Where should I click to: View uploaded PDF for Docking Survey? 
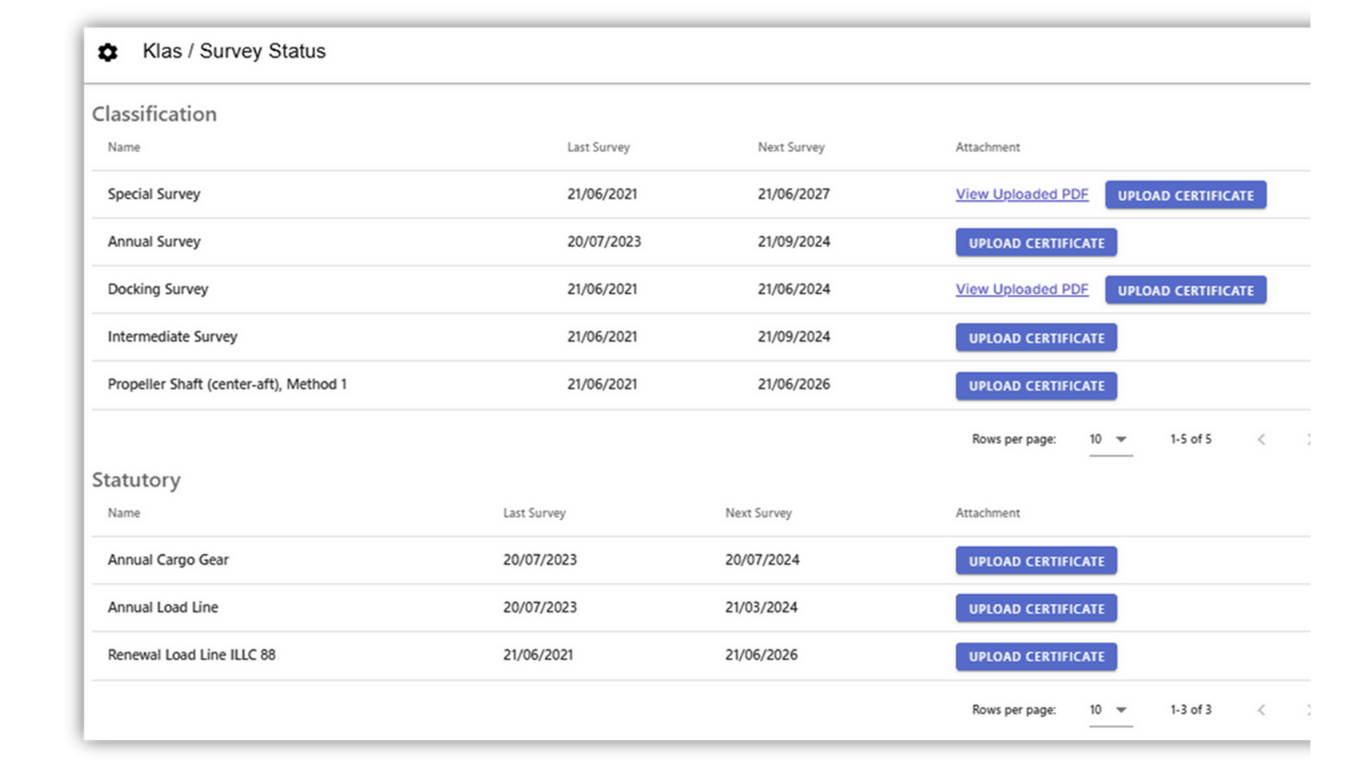1022,290
